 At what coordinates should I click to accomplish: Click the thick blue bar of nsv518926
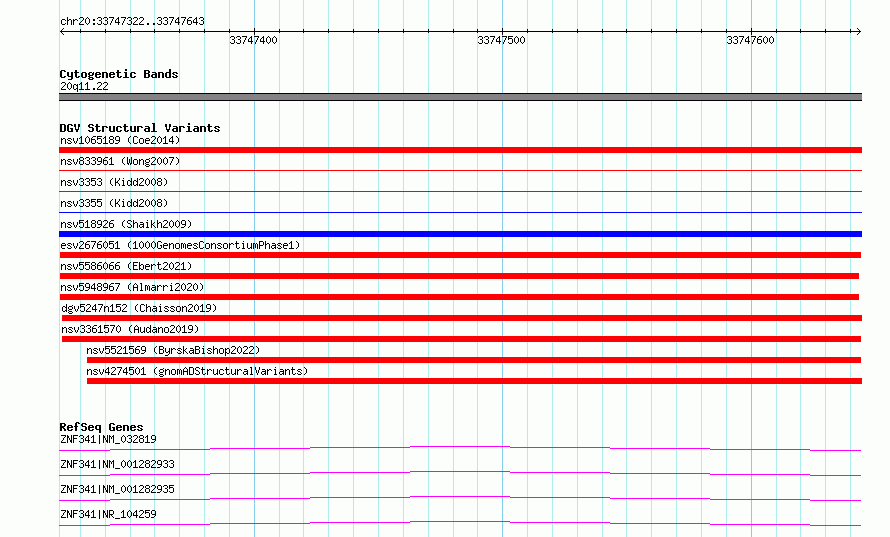coord(460,234)
